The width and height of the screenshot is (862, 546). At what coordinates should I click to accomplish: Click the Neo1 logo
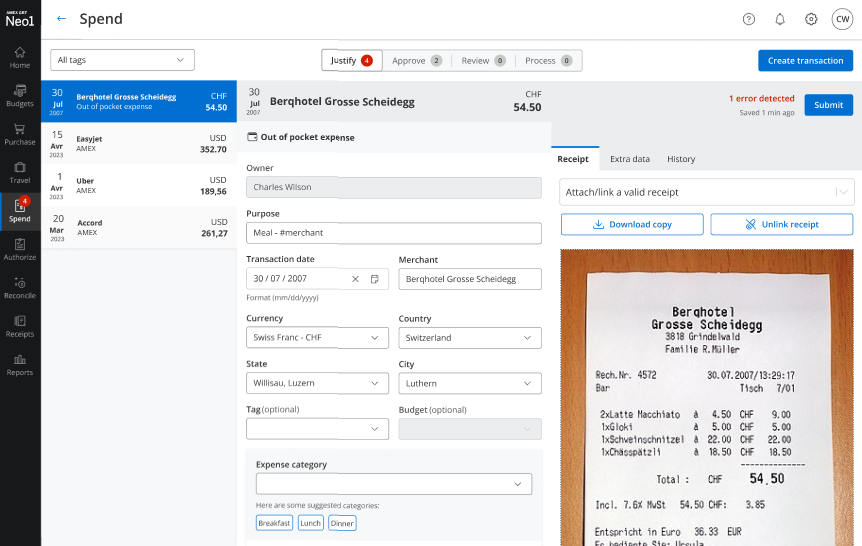(20, 19)
